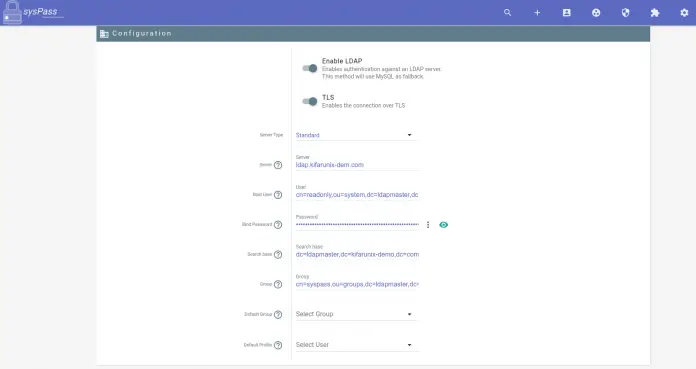Open the search icon in top bar

(507, 12)
